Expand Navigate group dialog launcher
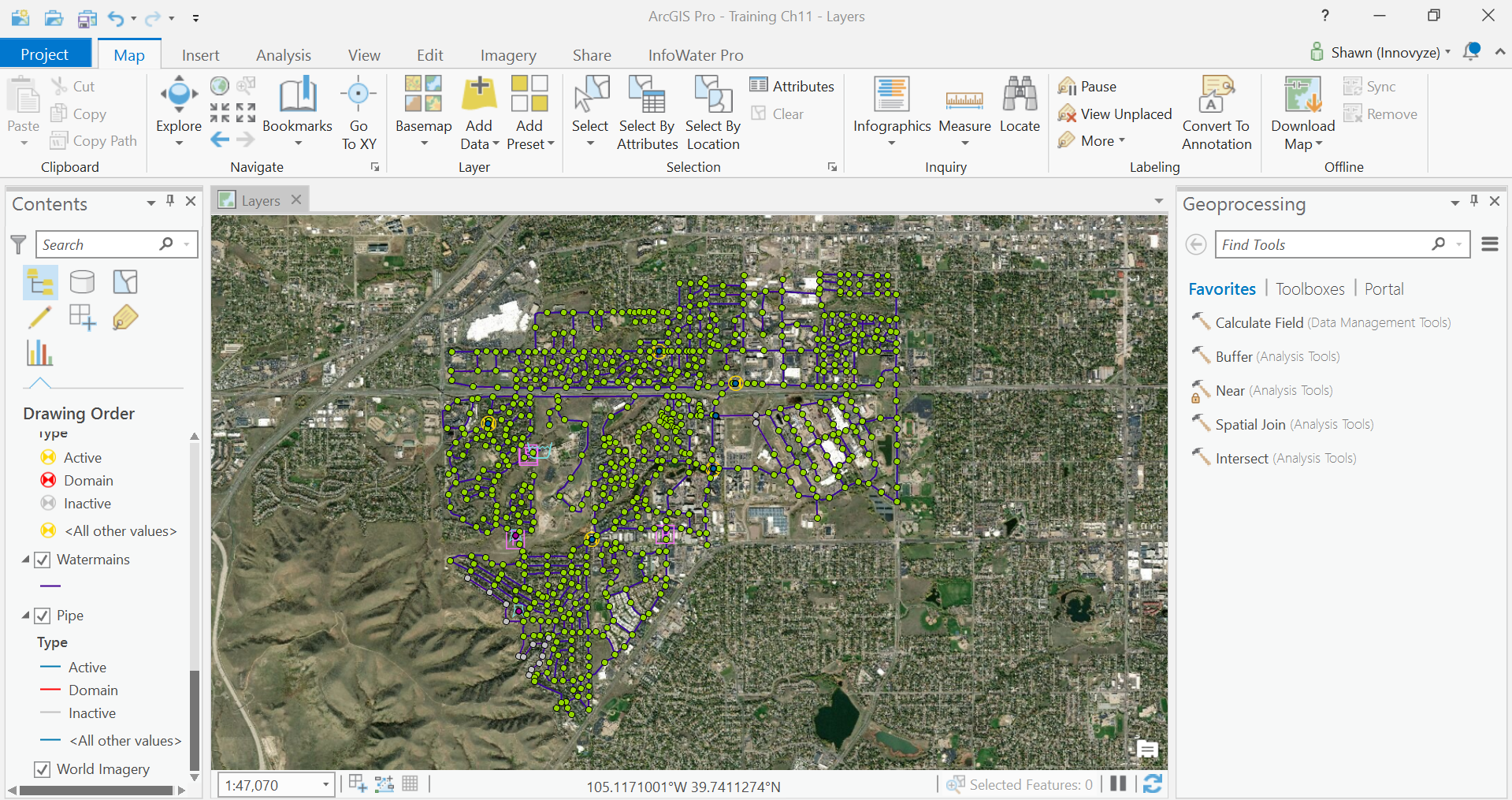Image resolution: width=1512 pixels, height=800 pixels. pyautogui.click(x=375, y=167)
